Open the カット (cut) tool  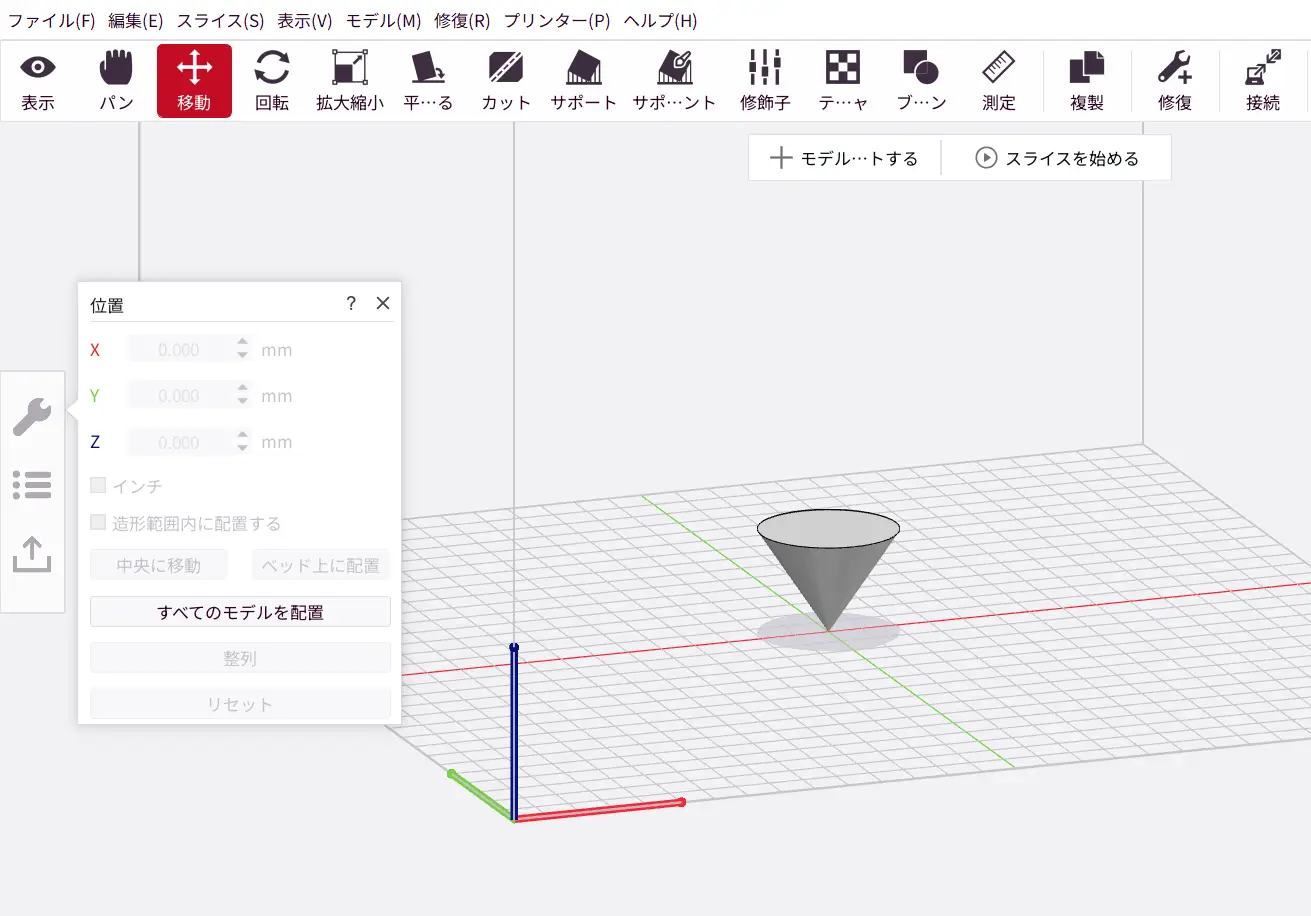click(506, 81)
